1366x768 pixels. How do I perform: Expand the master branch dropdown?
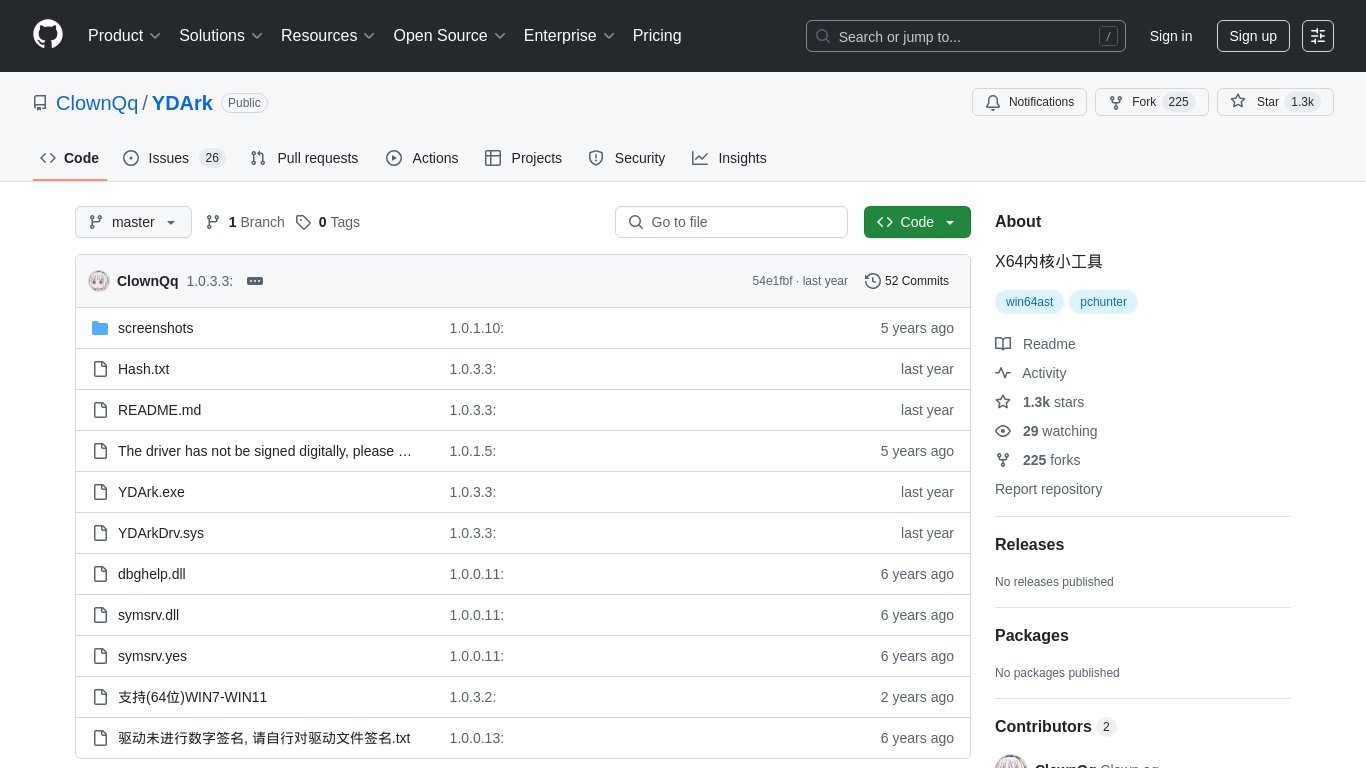pos(133,222)
